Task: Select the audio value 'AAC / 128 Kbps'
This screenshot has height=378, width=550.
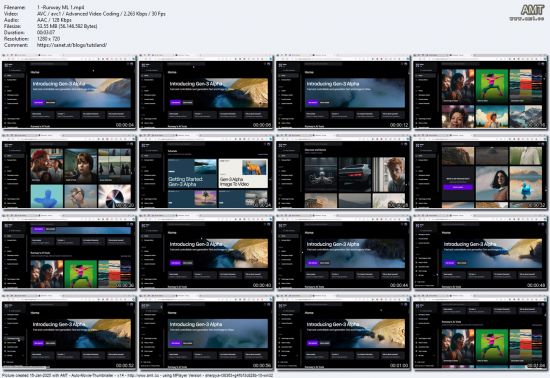Action: (54, 20)
